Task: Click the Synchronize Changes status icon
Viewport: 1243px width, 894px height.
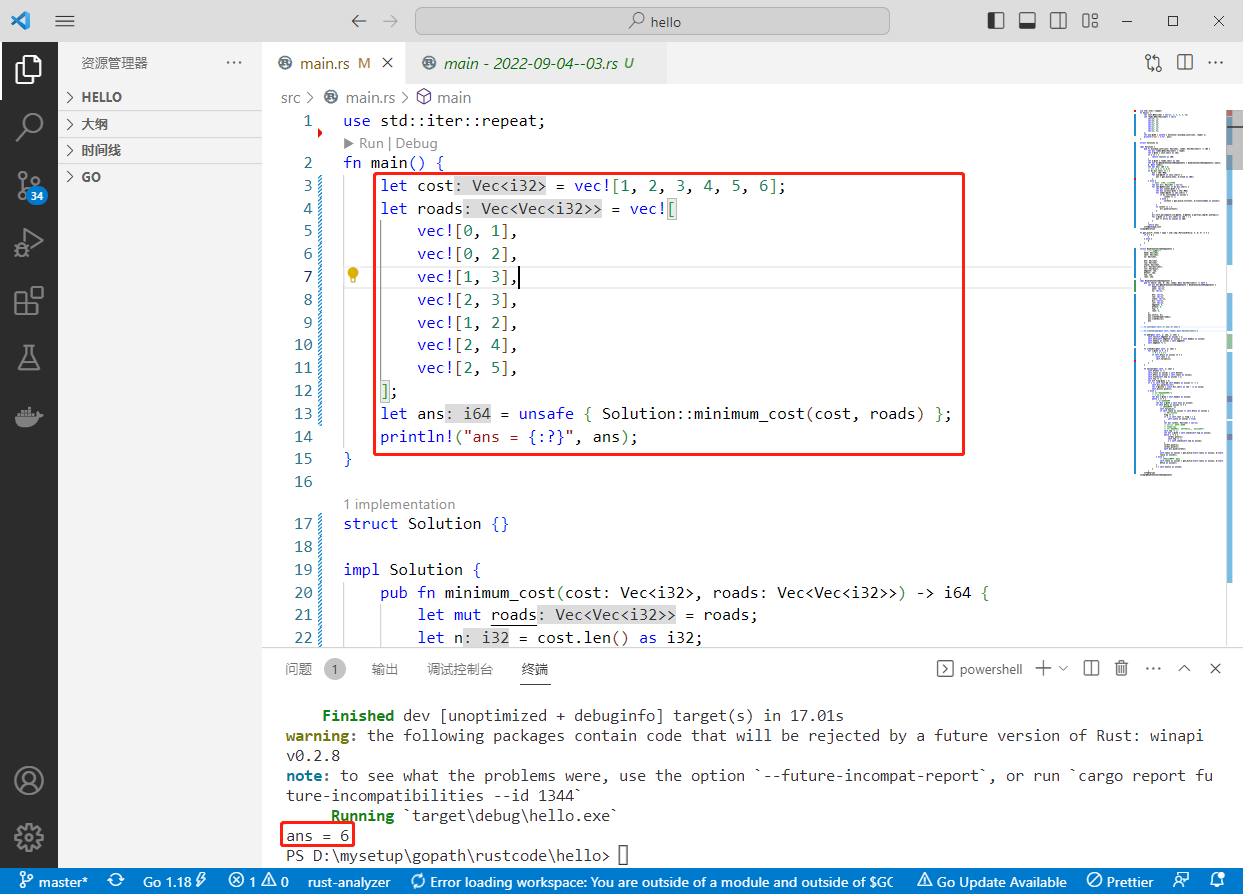Action: (116, 881)
